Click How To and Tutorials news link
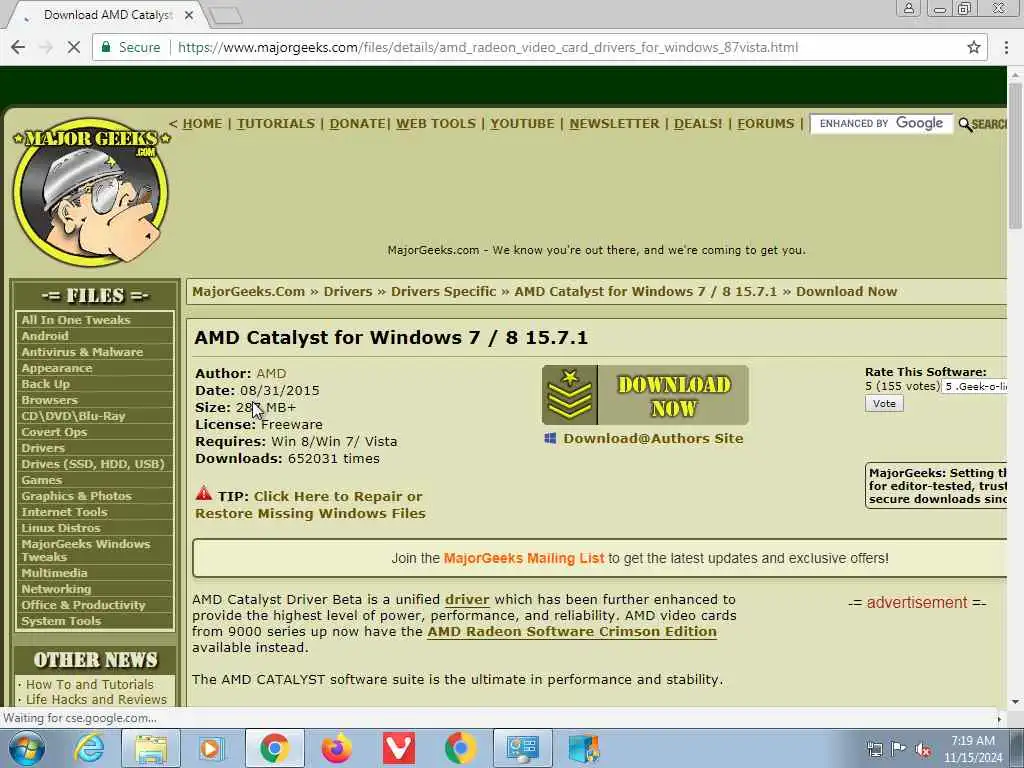The height and width of the screenshot is (768, 1024). [89, 684]
